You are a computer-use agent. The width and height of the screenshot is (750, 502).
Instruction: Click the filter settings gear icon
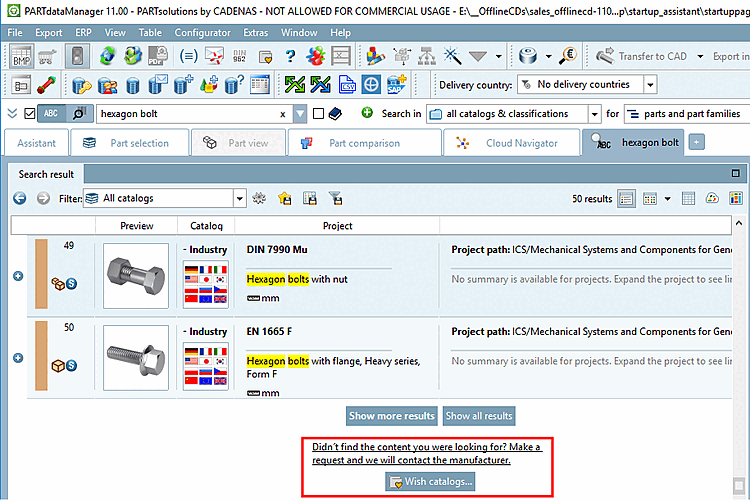coord(259,198)
